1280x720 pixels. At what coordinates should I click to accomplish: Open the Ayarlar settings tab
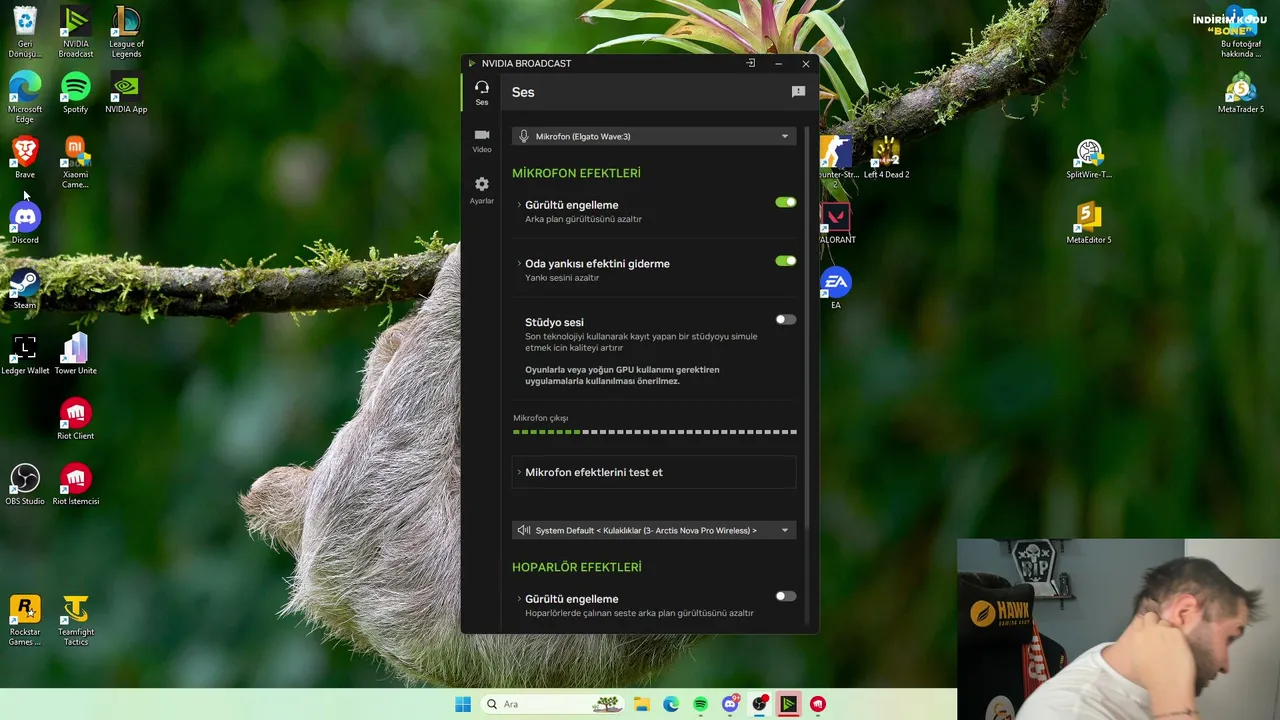pyautogui.click(x=482, y=190)
